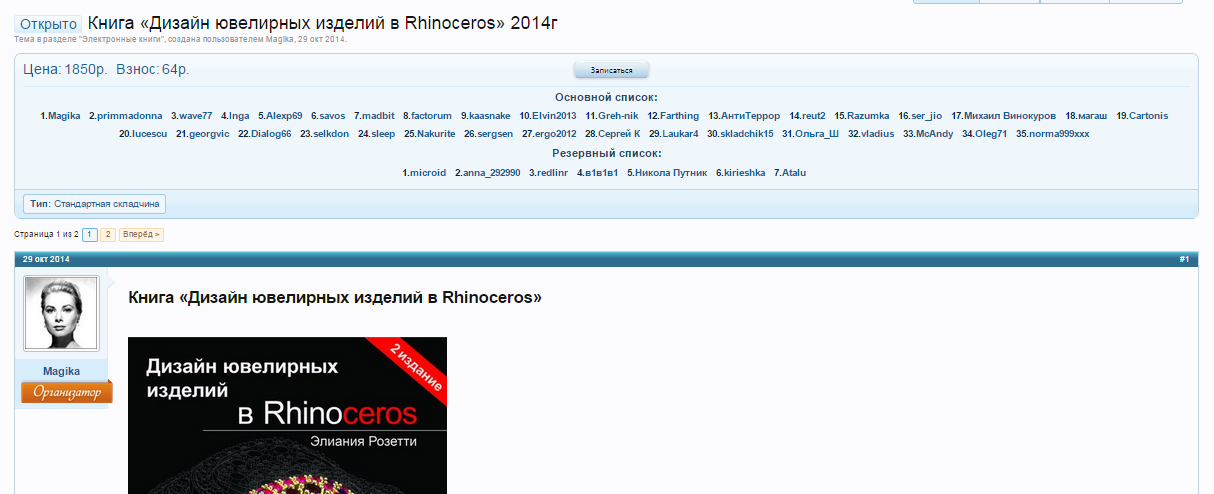
Task: View Nakurite user profile
Action: tap(436, 134)
